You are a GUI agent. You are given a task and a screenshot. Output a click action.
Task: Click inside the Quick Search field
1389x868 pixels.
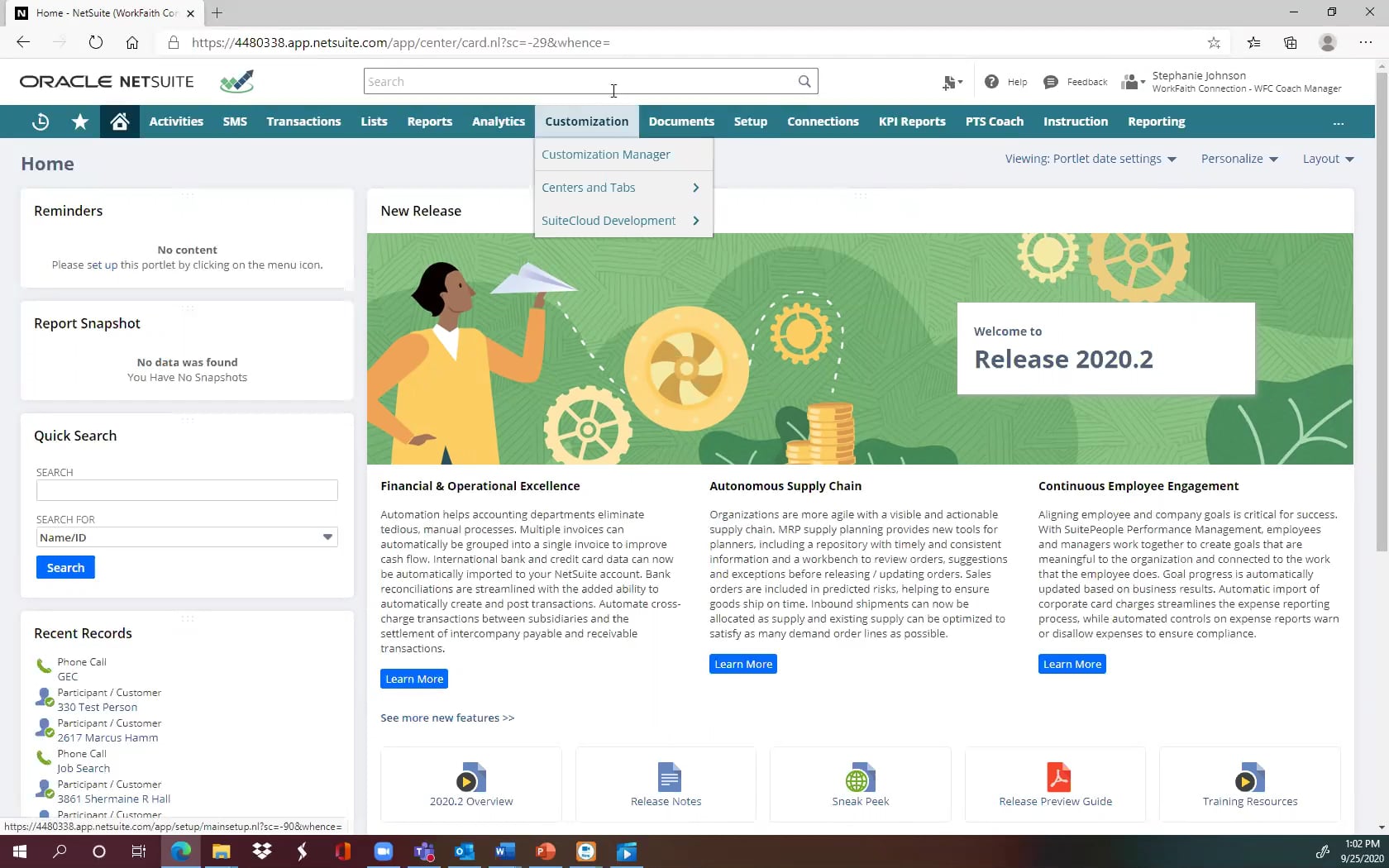click(187, 489)
